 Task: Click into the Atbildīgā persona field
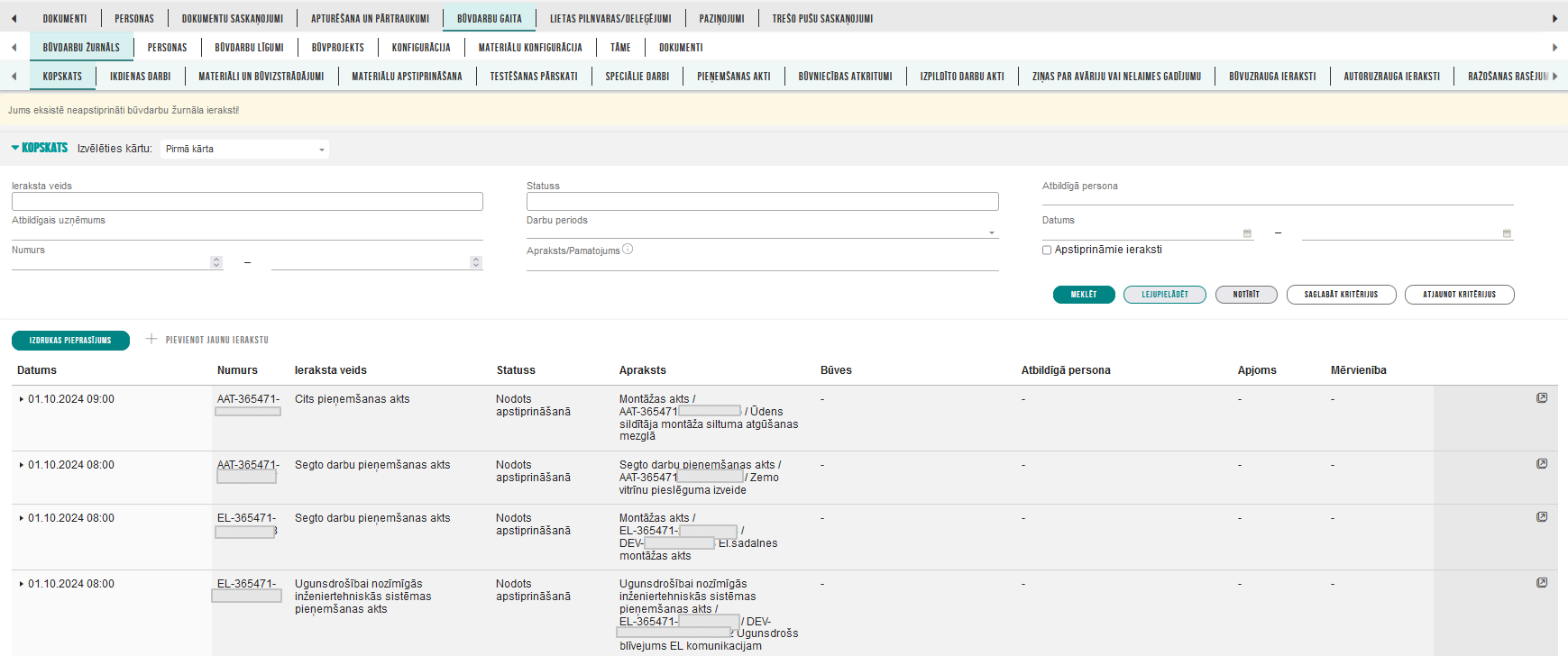tap(1278, 198)
